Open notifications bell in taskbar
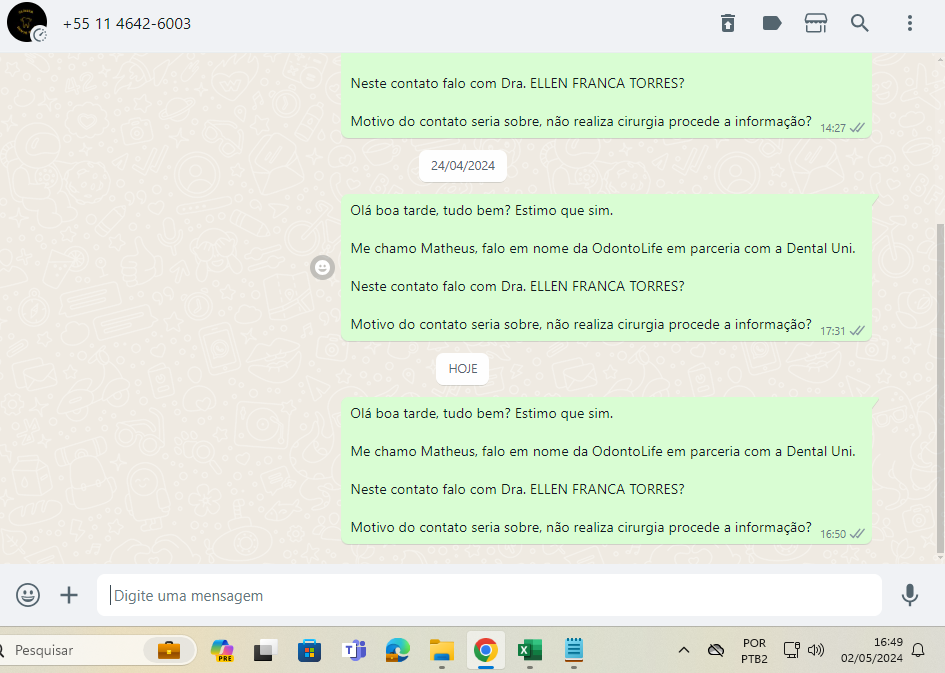The width and height of the screenshot is (945, 673). (917, 650)
